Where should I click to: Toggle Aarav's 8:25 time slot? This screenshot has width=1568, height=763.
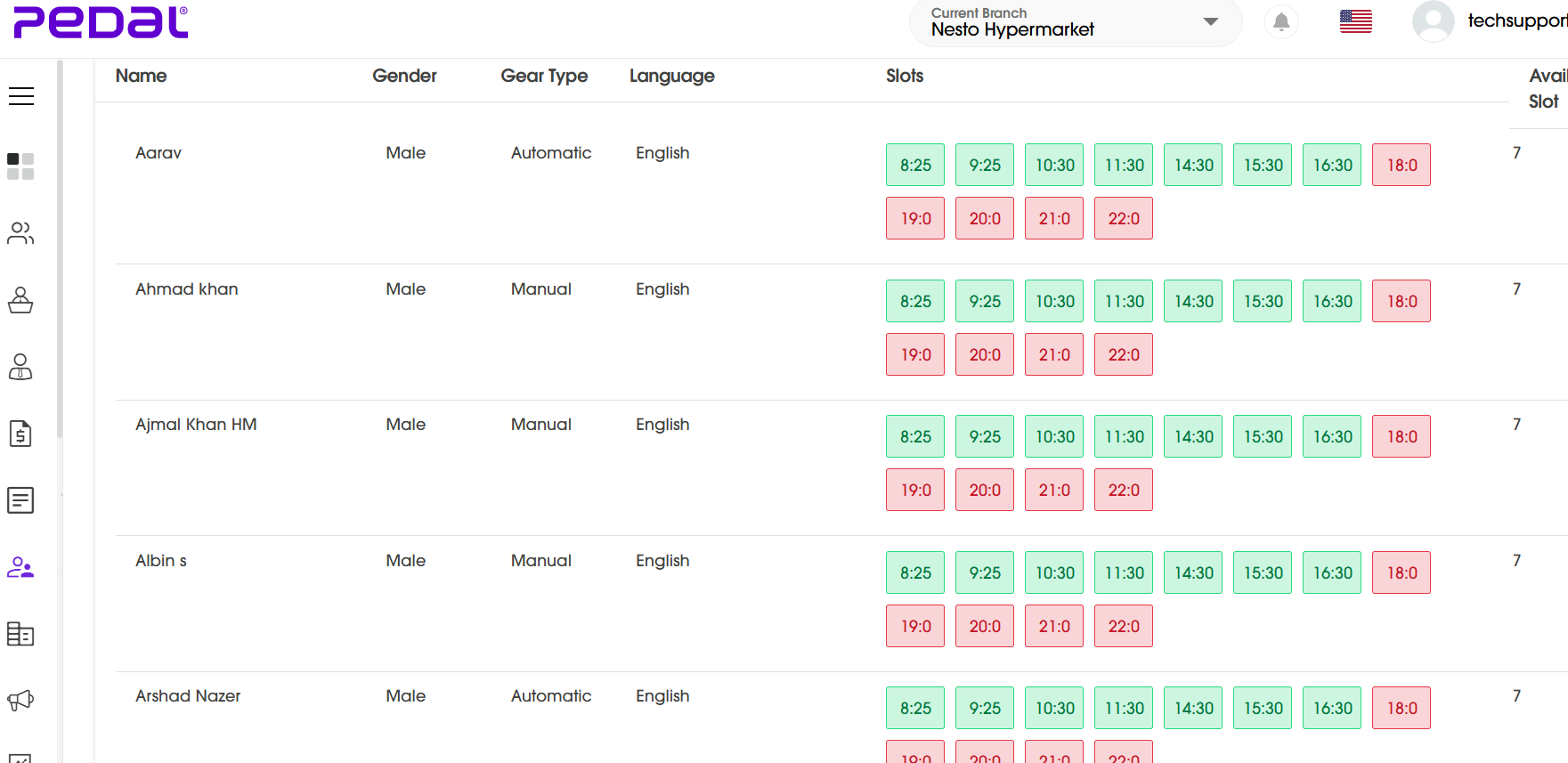(914, 165)
